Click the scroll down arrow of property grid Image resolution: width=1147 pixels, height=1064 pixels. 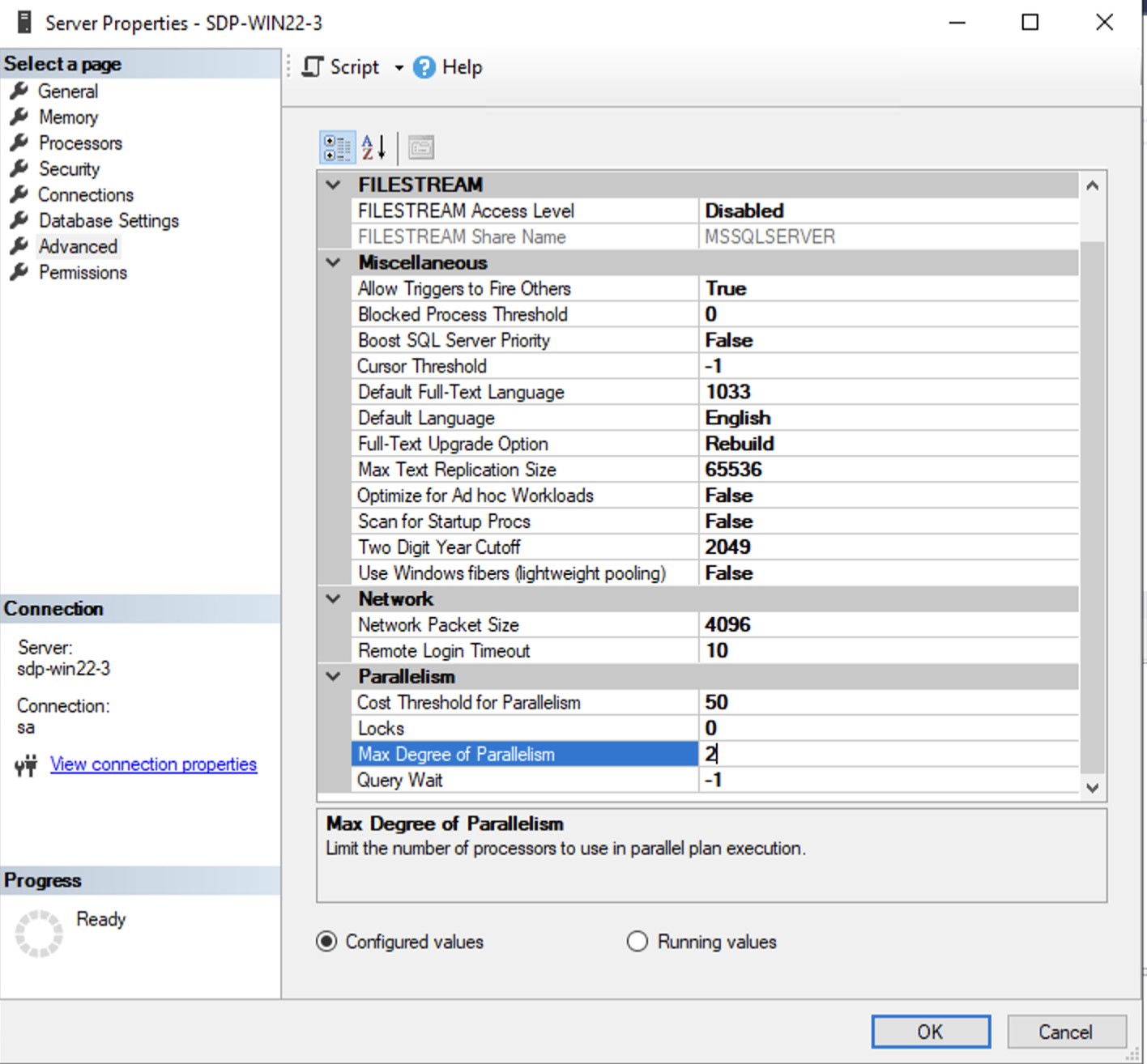[x=1092, y=787]
